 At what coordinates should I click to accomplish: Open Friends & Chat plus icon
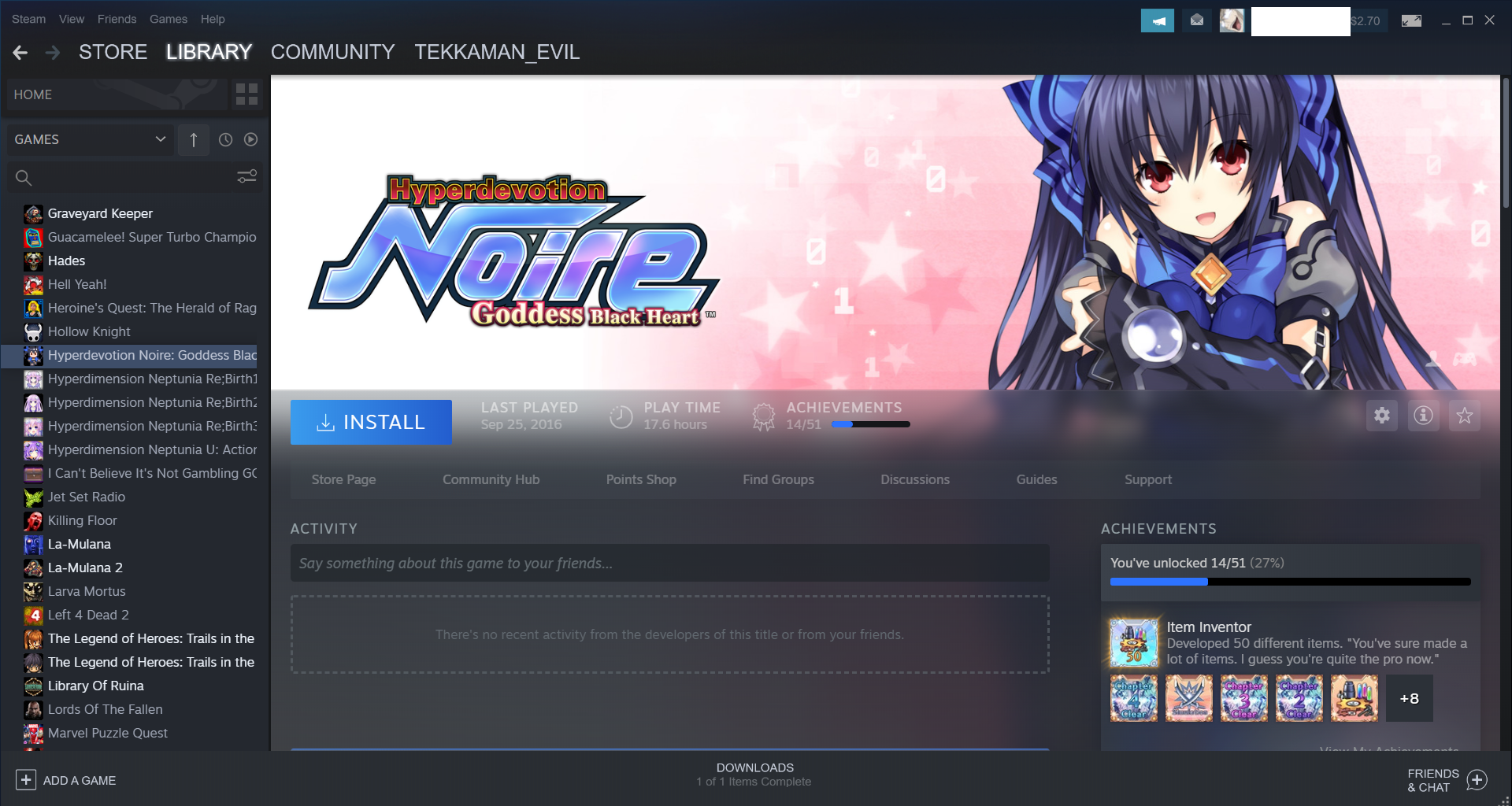click(1477, 780)
